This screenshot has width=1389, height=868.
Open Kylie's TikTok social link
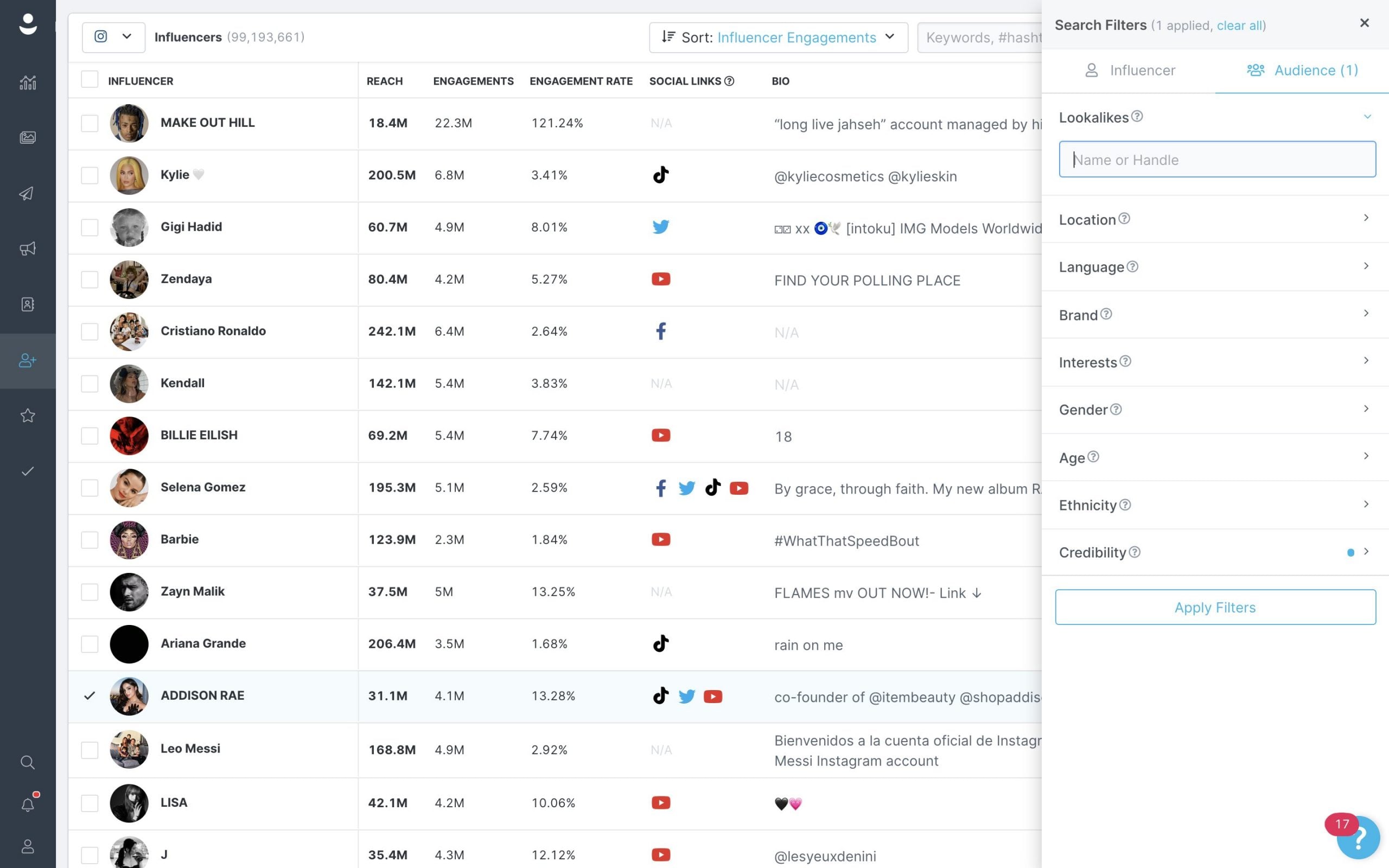pos(661,175)
